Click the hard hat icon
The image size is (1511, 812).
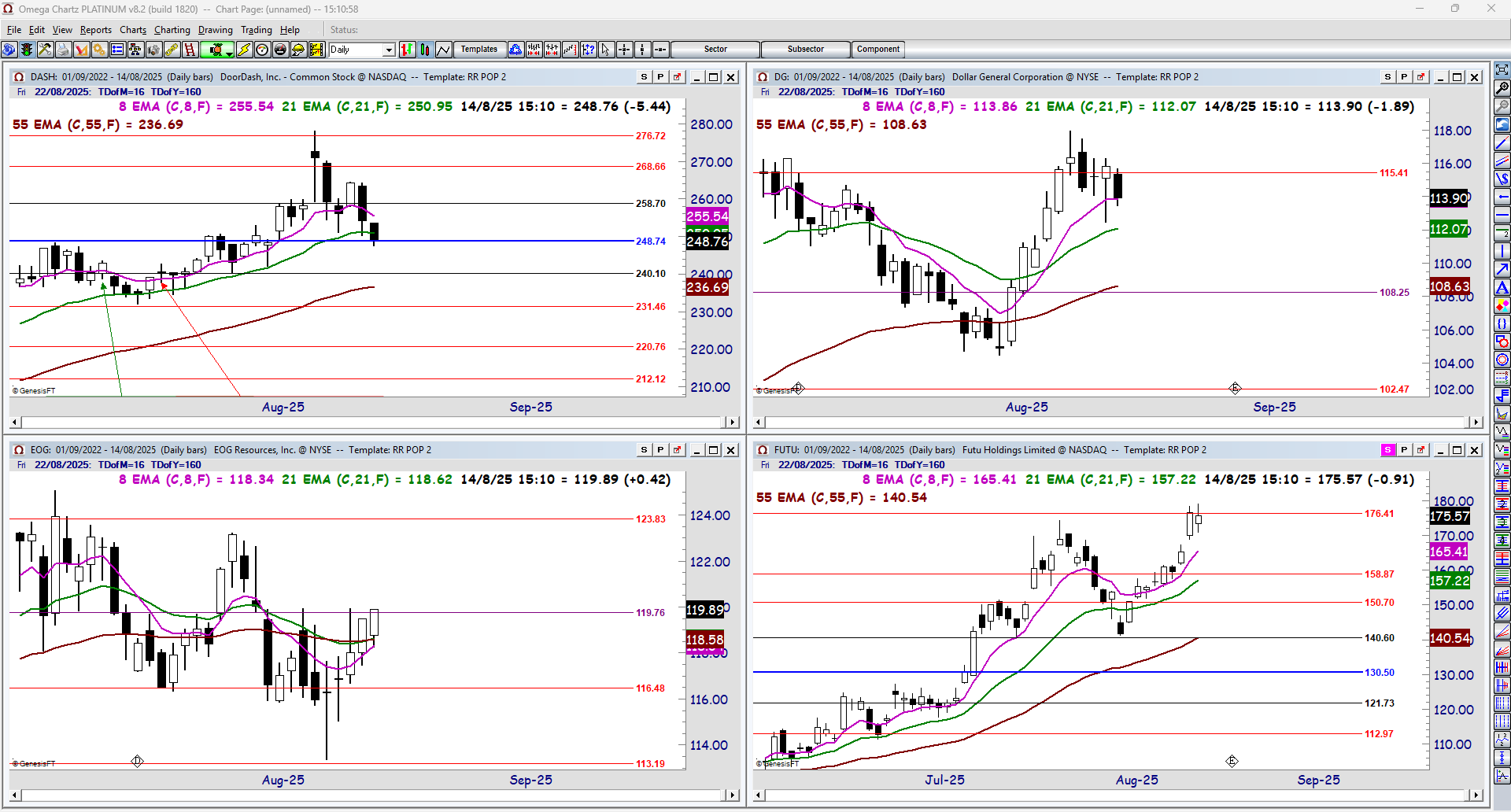tap(298, 50)
